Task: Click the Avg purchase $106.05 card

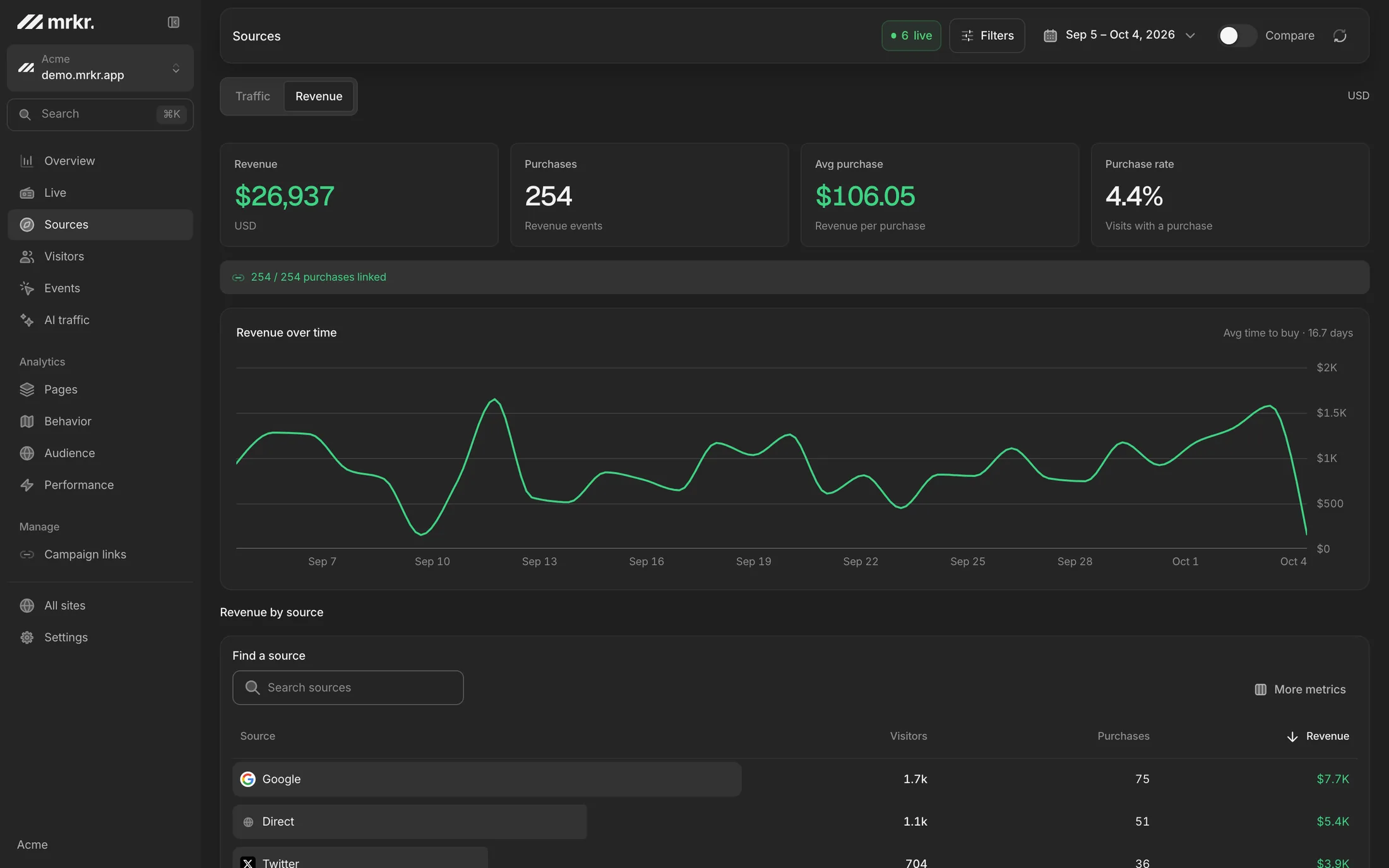Action: (939, 194)
